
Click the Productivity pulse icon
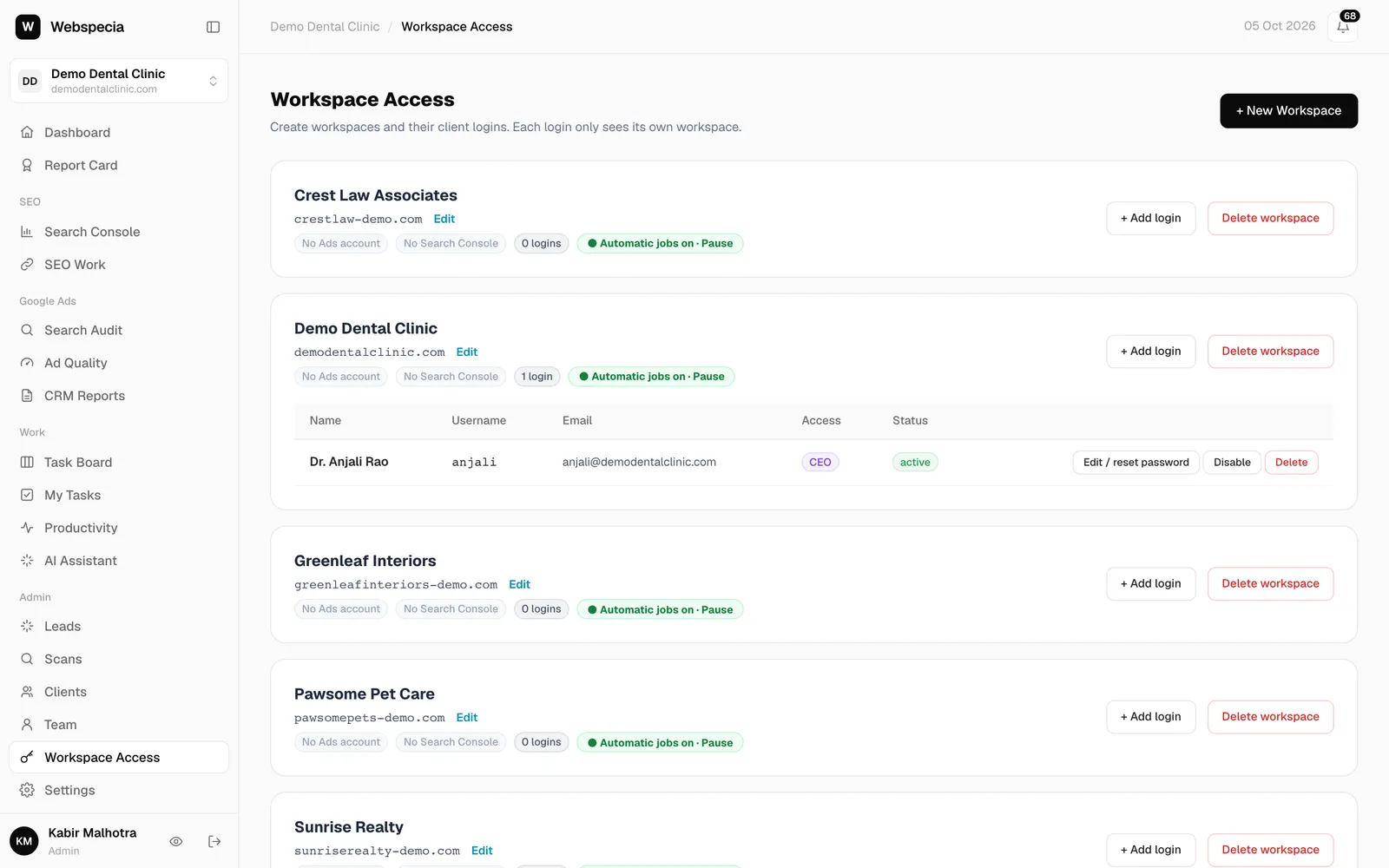click(x=27, y=528)
